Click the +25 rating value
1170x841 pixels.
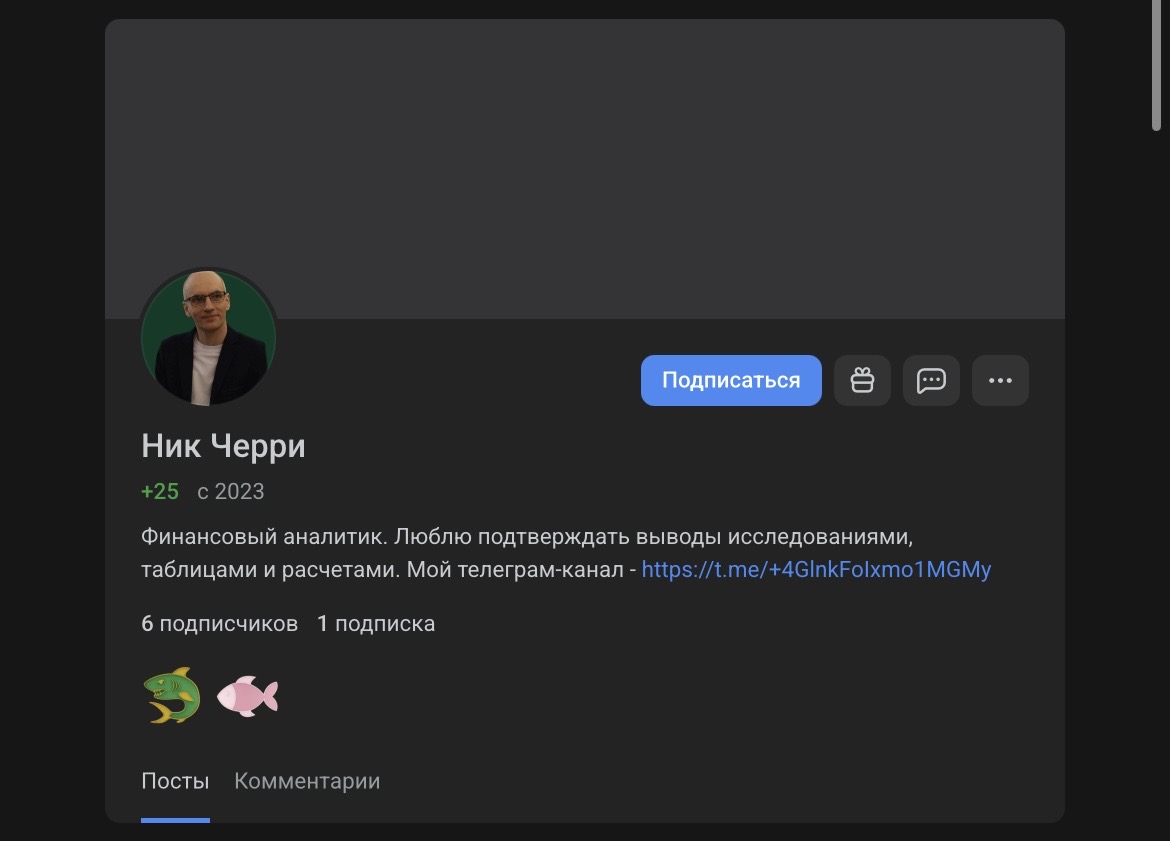[160, 492]
